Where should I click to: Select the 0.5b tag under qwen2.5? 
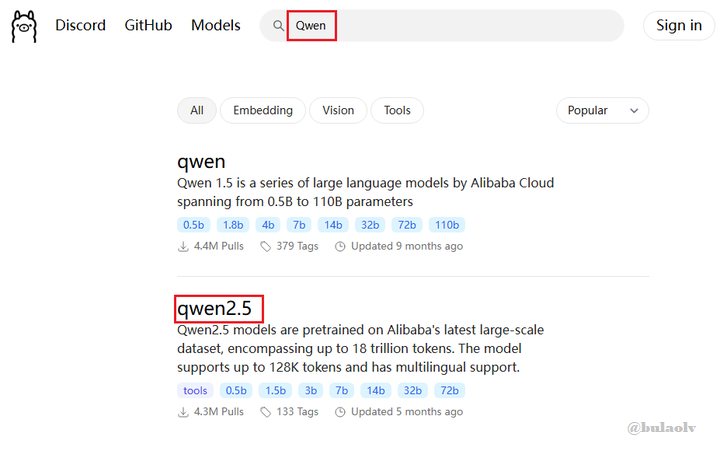tap(236, 391)
